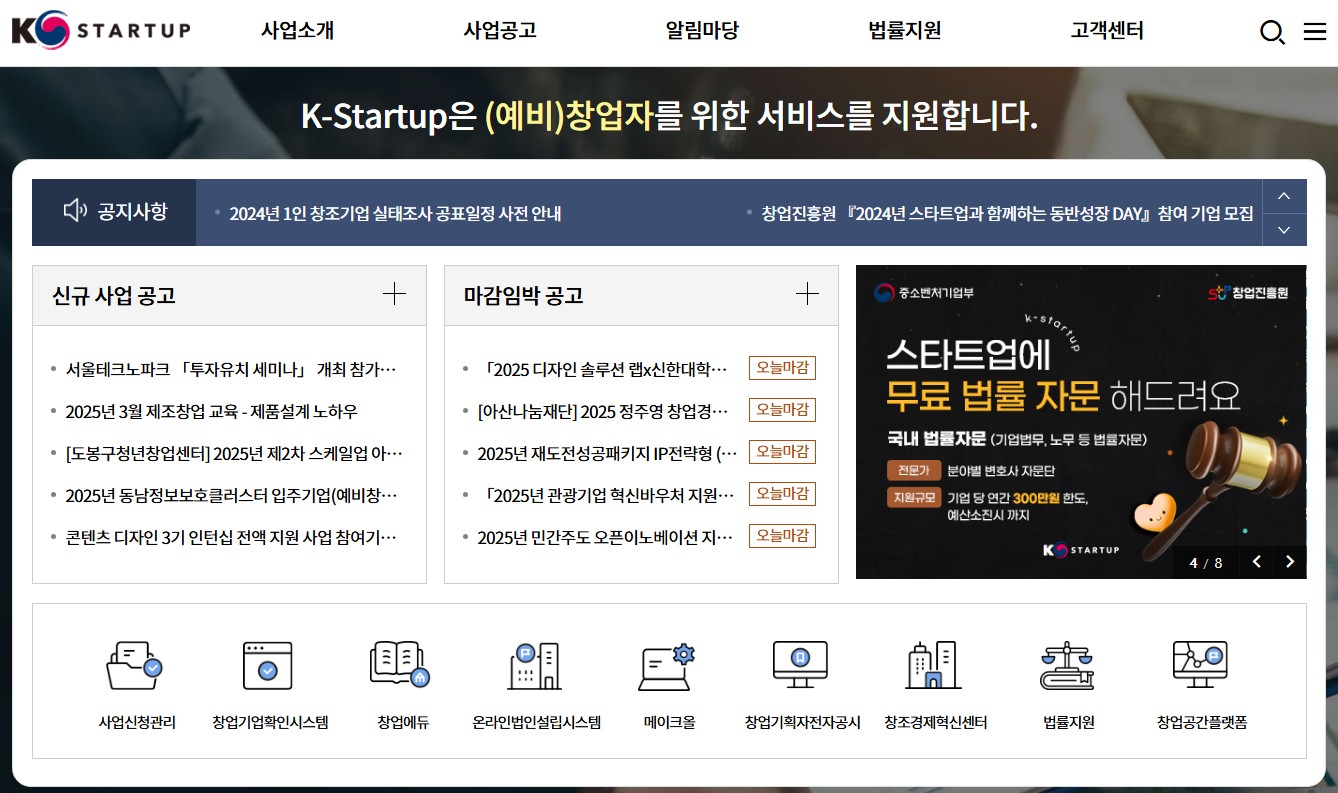This screenshot has height=793, width=1338.
Task: Click the 신규 사업 공고 heading
Action: tap(114, 295)
